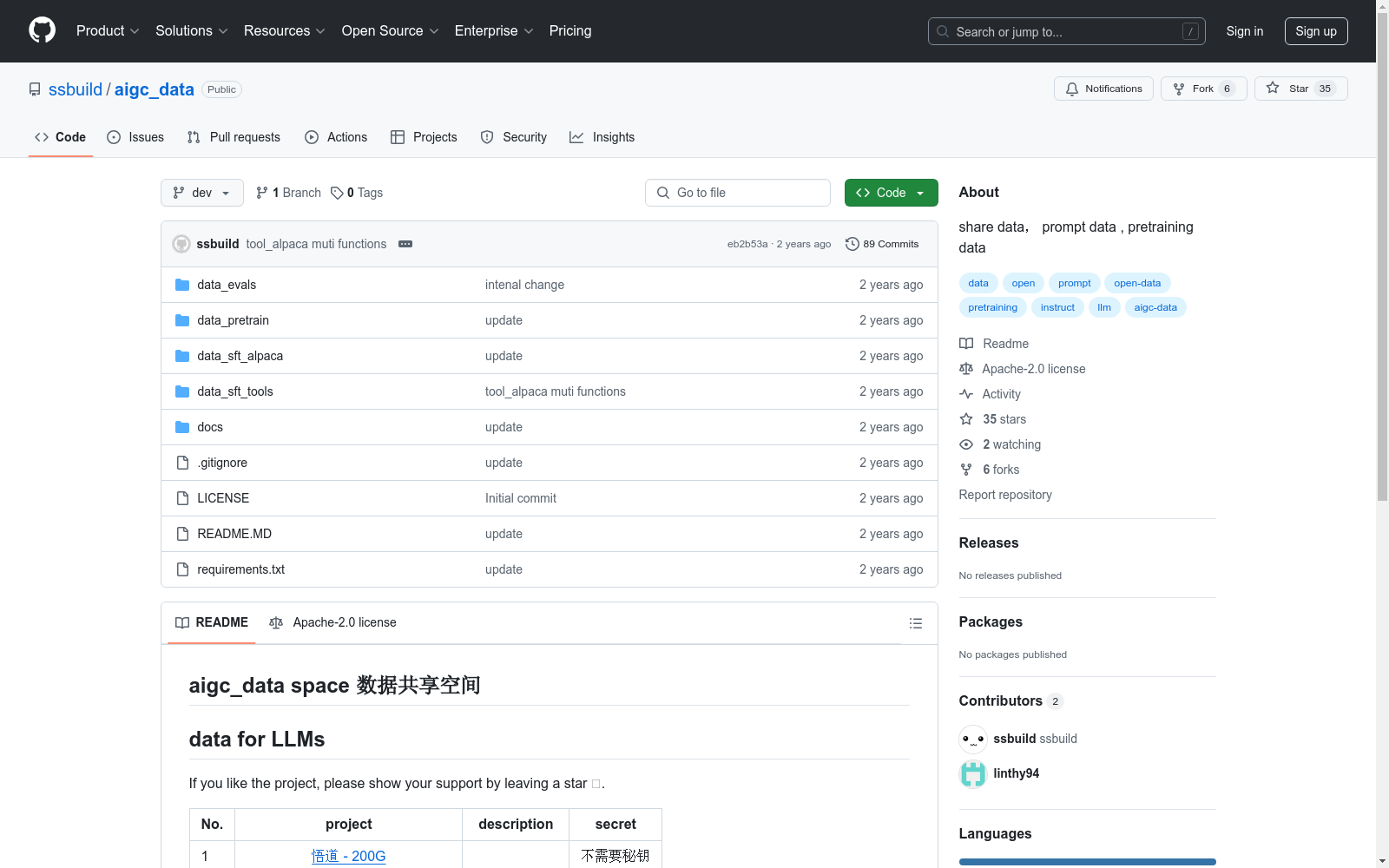Open the Actions tab
Image resolution: width=1389 pixels, height=868 pixels.
(x=336, y=137)
